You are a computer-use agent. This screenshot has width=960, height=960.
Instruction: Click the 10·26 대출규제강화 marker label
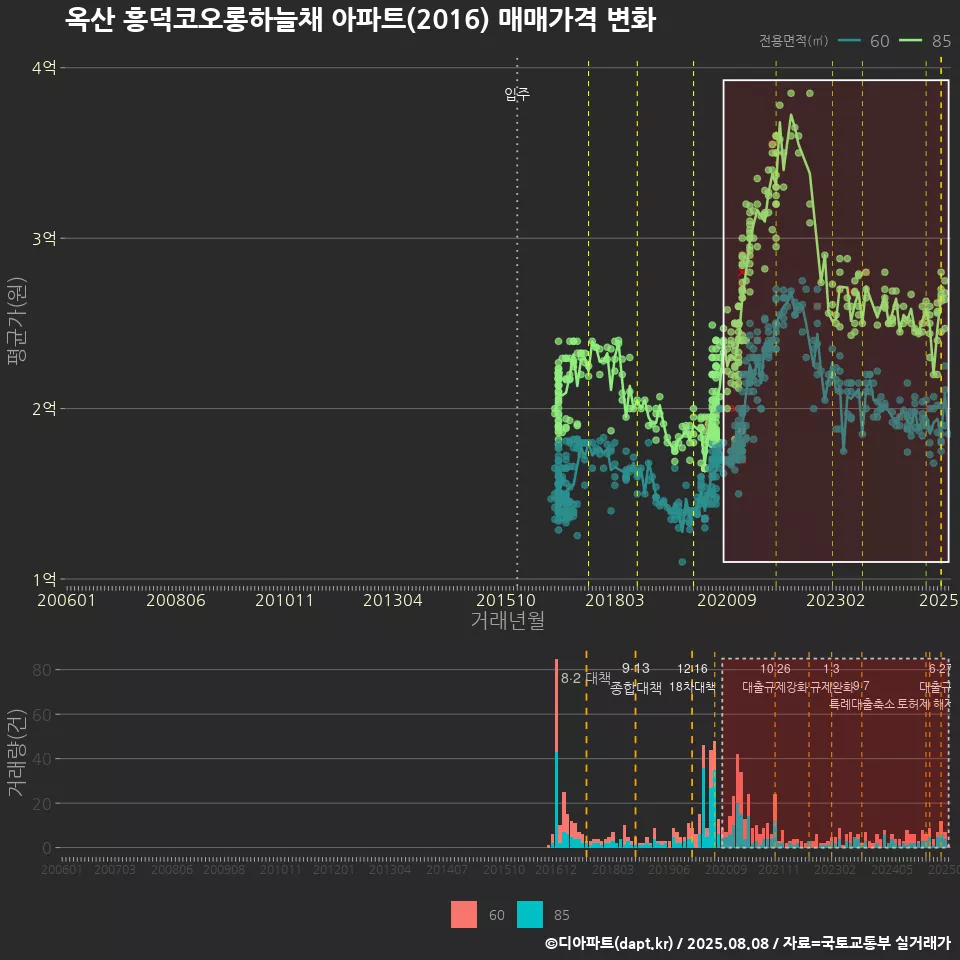pyautogui.click(x=775, y=678)
